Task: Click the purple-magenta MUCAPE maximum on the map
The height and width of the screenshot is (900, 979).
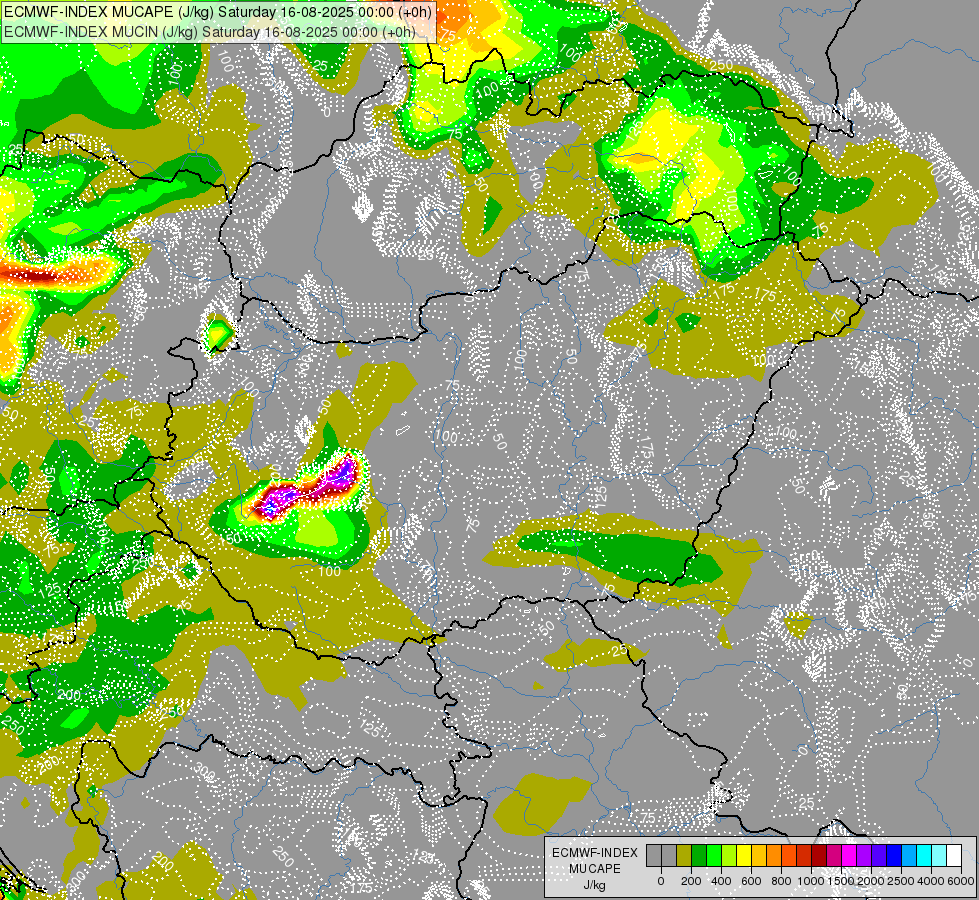Action: coord(307,488)
